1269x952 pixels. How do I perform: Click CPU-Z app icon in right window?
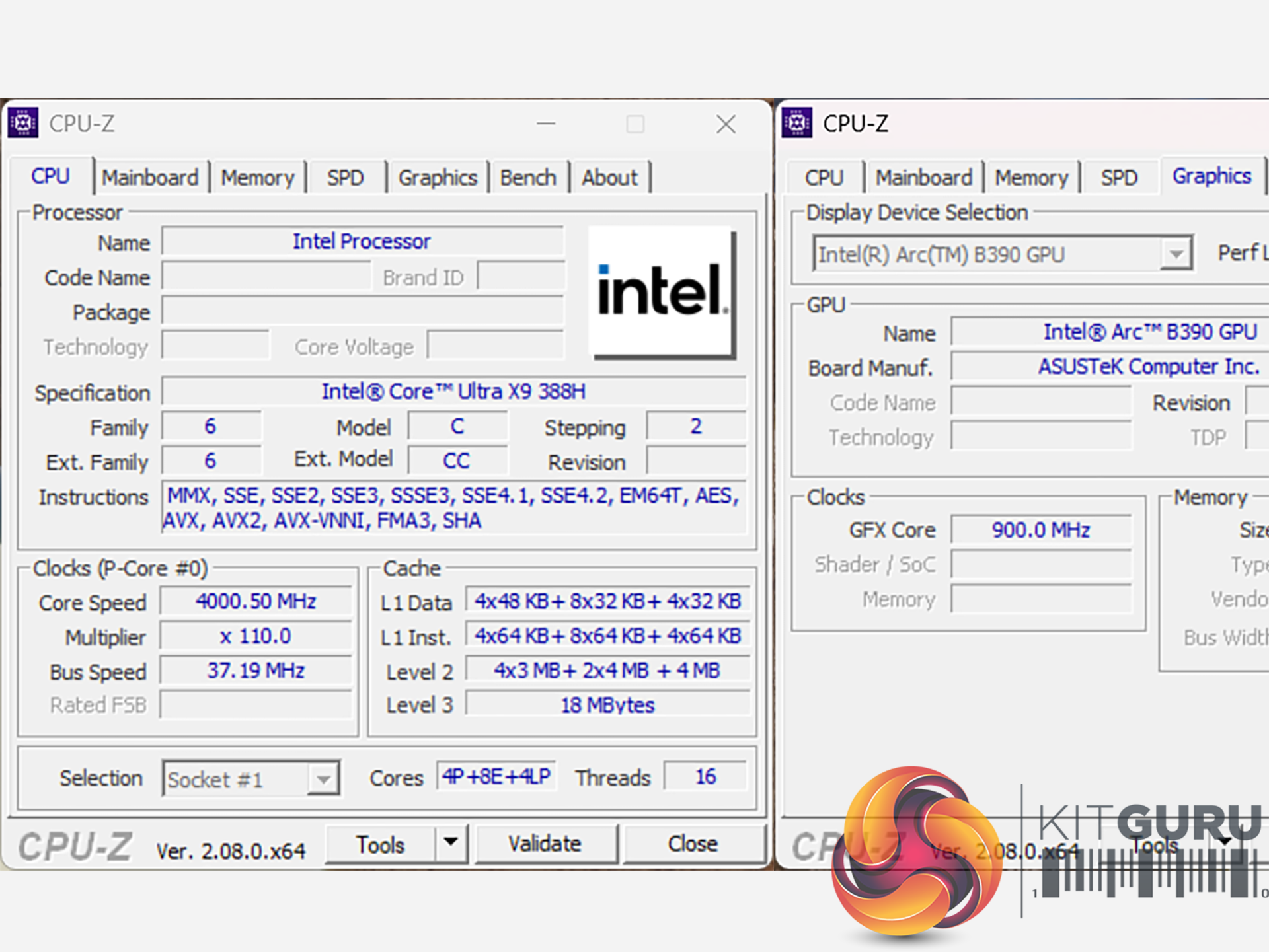tap(796, 123)
